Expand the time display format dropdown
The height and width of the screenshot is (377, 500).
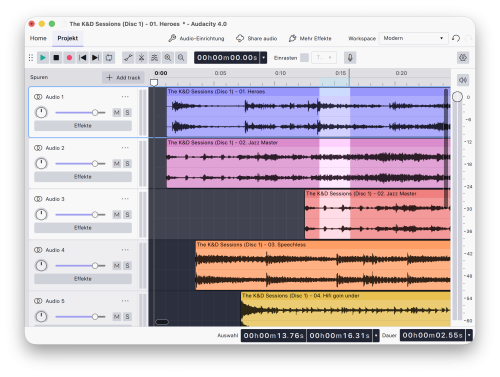(x=264, y=58)
